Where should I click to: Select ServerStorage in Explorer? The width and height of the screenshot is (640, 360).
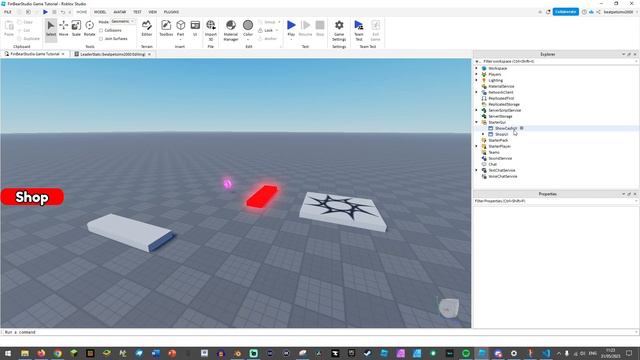pos(500,116)
